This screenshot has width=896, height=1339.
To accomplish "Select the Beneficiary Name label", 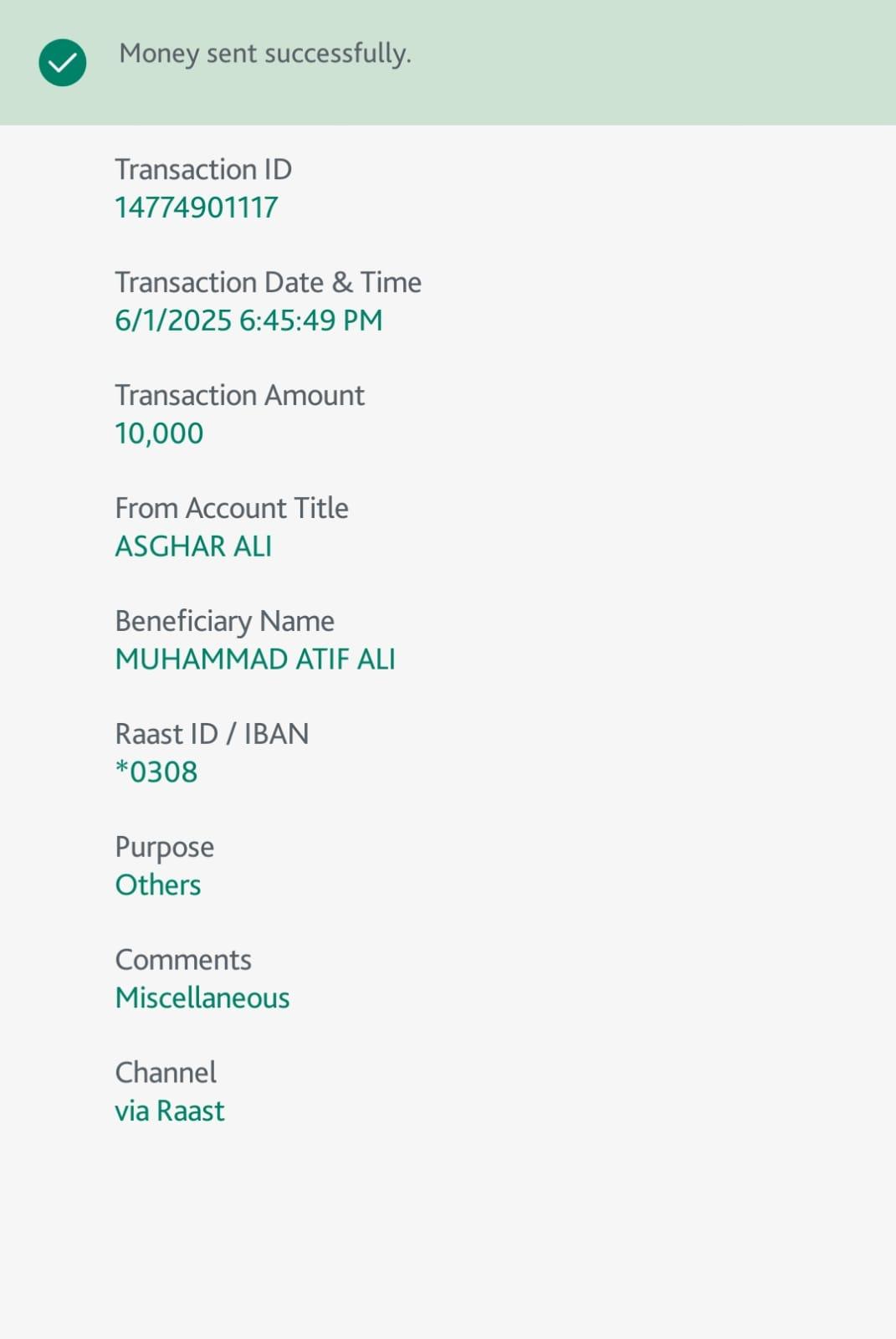I will point(224,621).
